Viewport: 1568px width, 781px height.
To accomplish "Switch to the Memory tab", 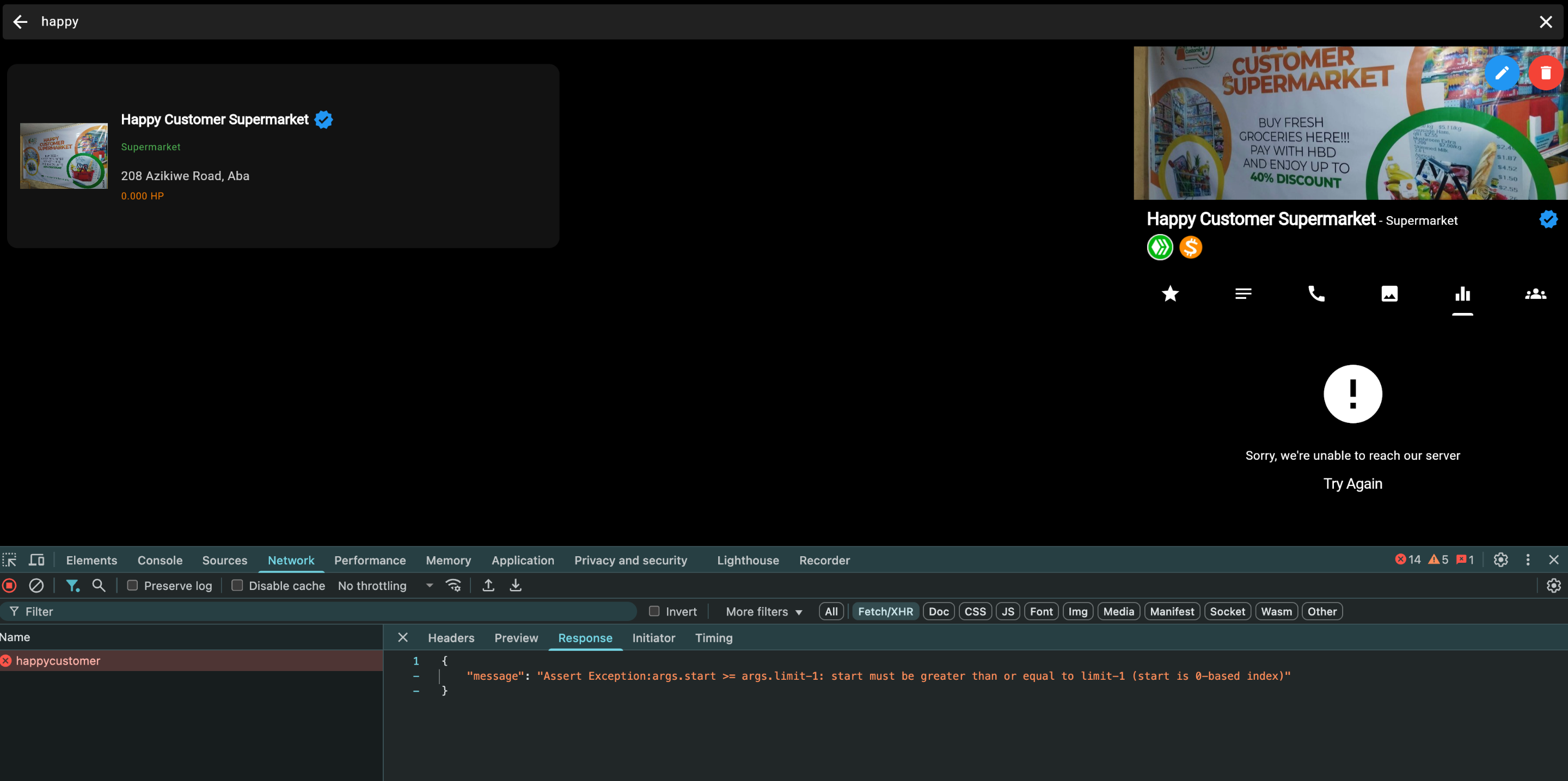I will [x=448, y=560].
